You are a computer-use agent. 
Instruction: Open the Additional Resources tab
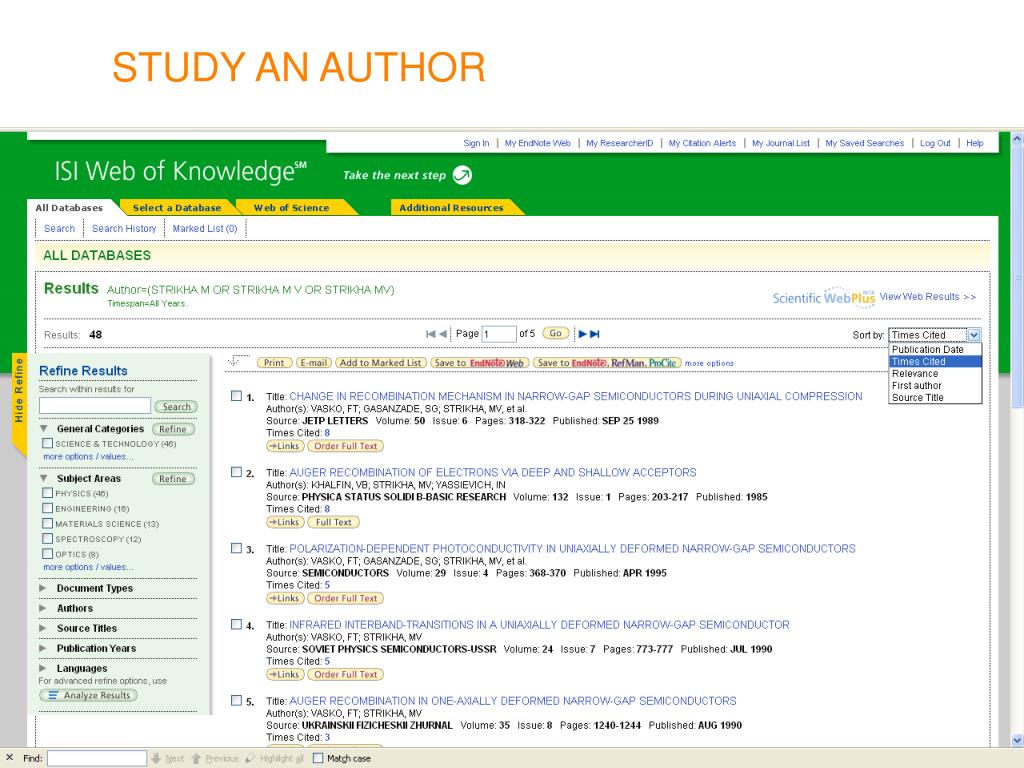pos(451,208)
